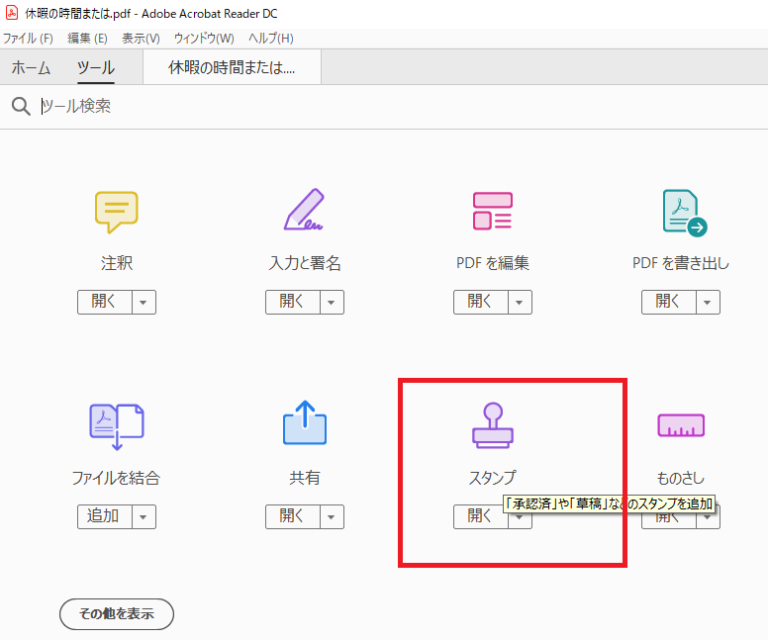This screenshot has width=768, height=640.
Task: Open the 編集(E) menu
Action: point(87,38)
